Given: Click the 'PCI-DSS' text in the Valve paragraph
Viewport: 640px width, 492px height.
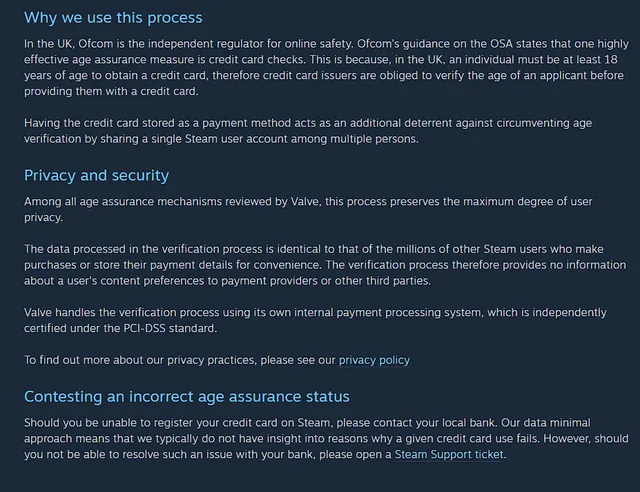Looking at the screenshot, I should tap(144, 328).
